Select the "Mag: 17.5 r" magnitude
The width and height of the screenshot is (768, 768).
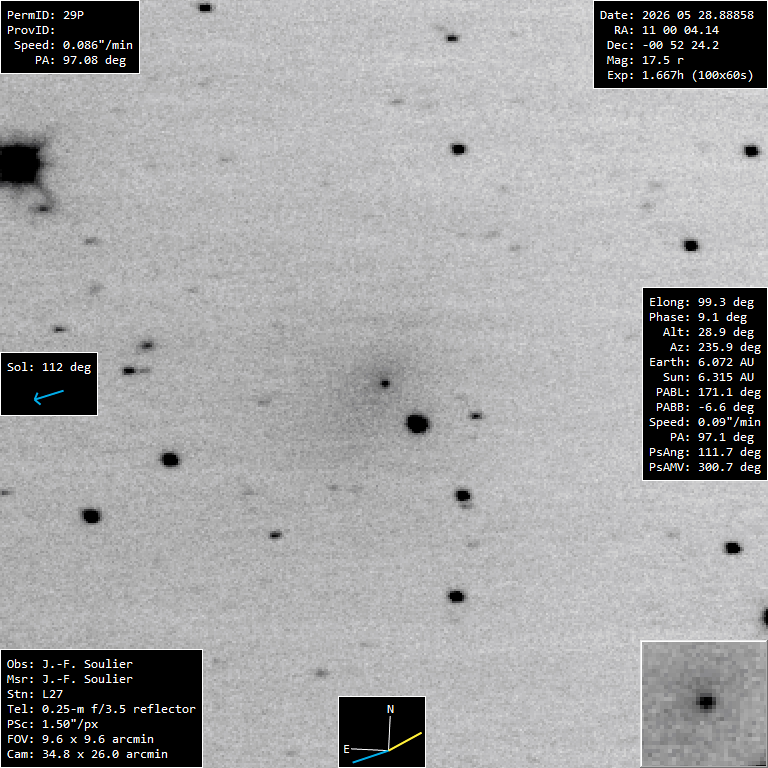pyautogui.click(x=645, y=60)
